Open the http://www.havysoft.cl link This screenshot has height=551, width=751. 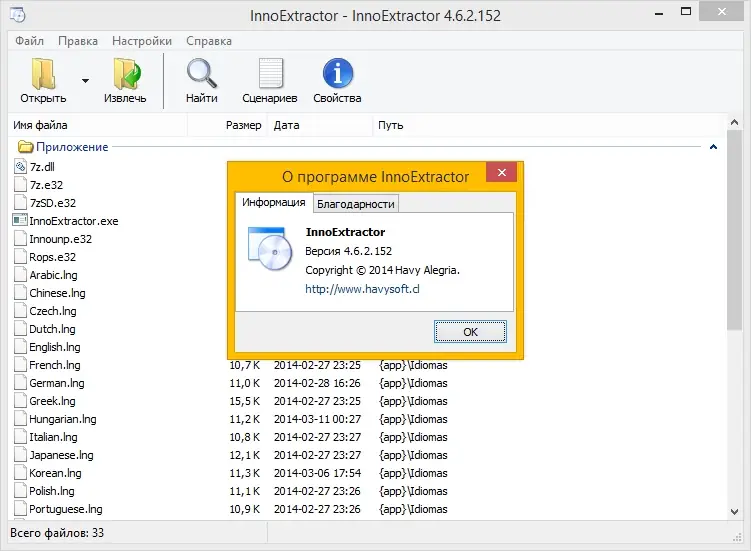[363, 289]
